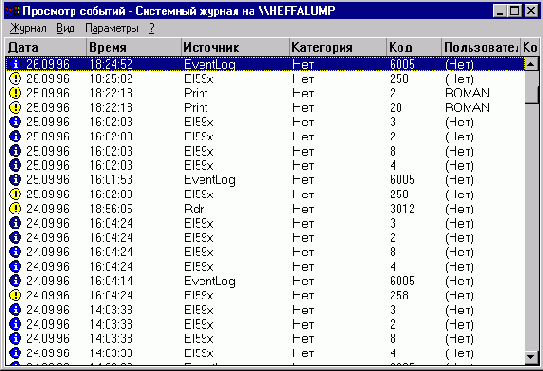
Task: Click info icon of 24.09.96 14:03:33 code 3 row
Action: [x=15, y=309]
